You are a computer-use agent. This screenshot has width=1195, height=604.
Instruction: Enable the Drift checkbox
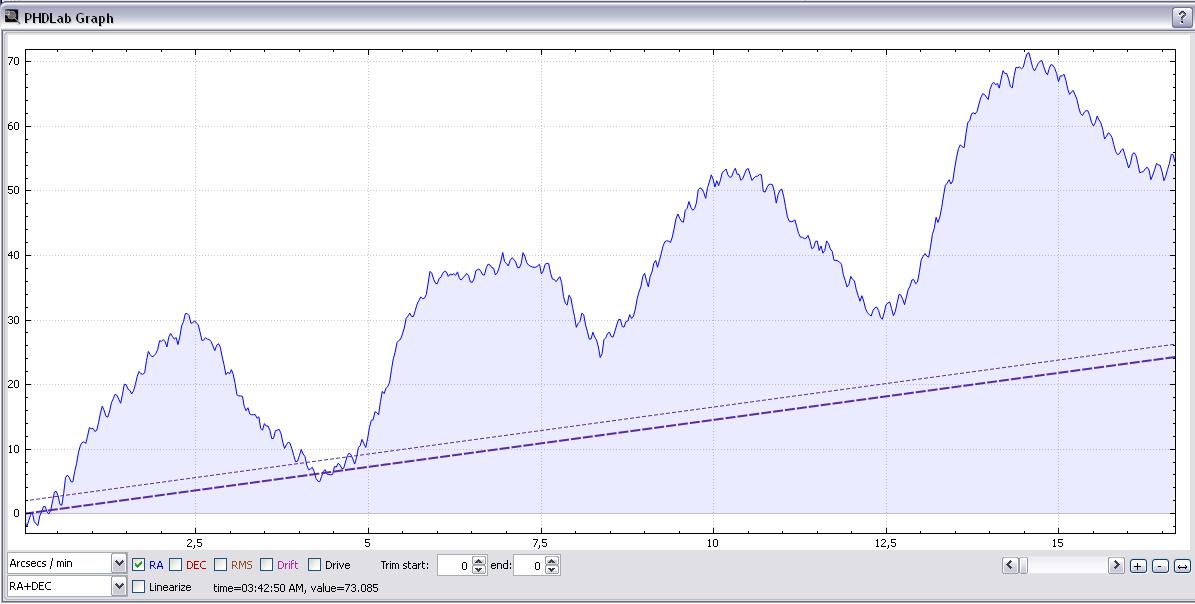point(267,564)
